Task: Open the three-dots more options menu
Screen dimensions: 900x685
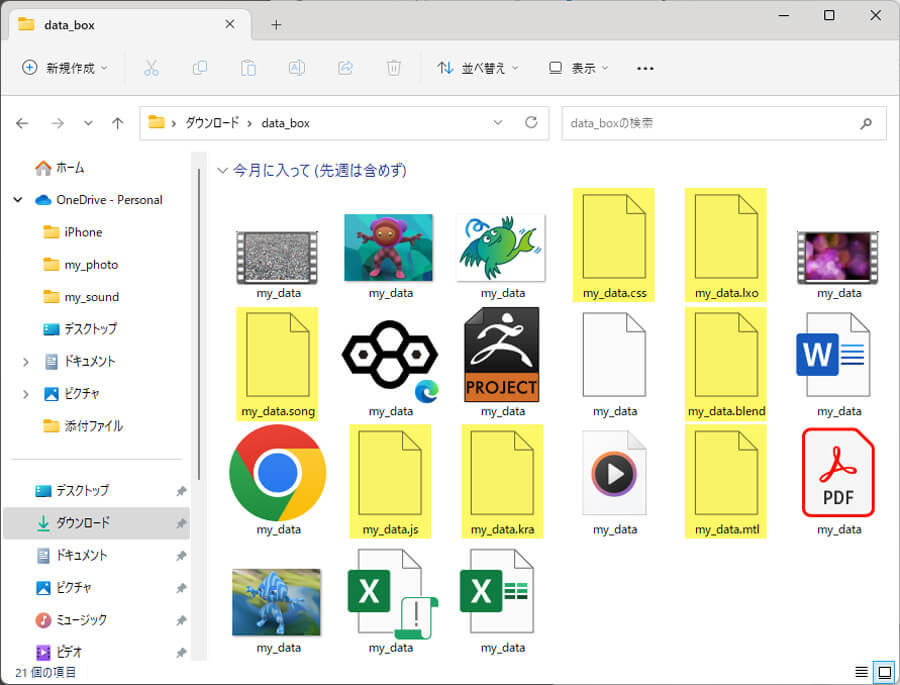Action: coord(645,68)
